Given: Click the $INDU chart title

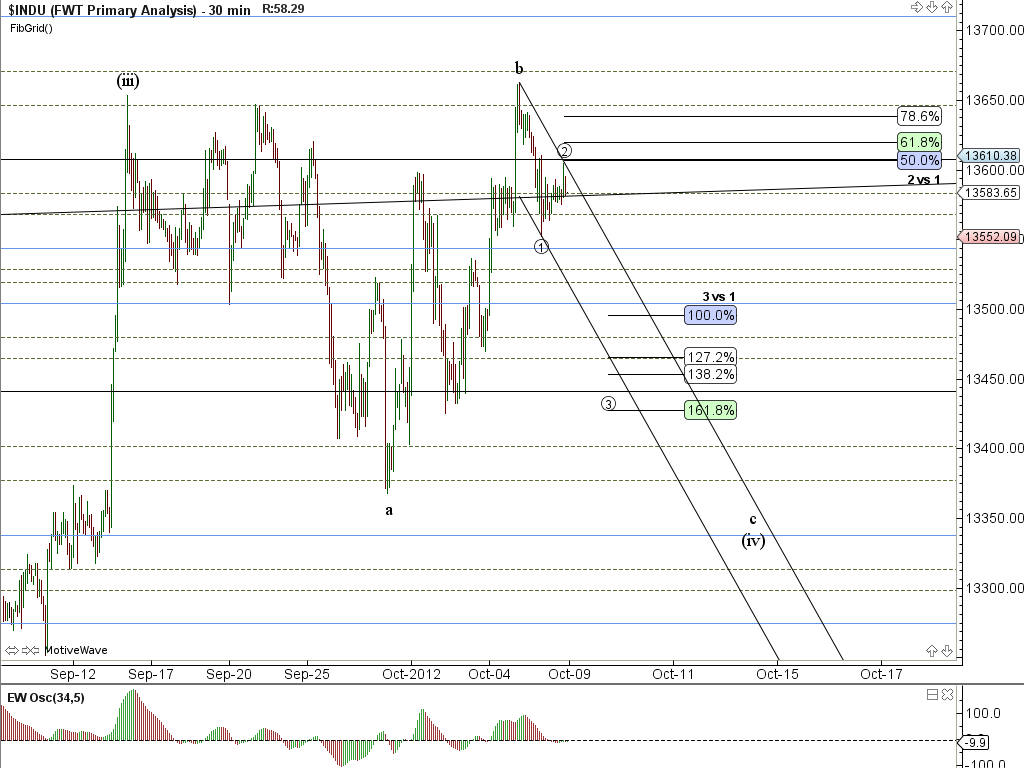Looking at the screenshot, I should [x=100, y=8].
